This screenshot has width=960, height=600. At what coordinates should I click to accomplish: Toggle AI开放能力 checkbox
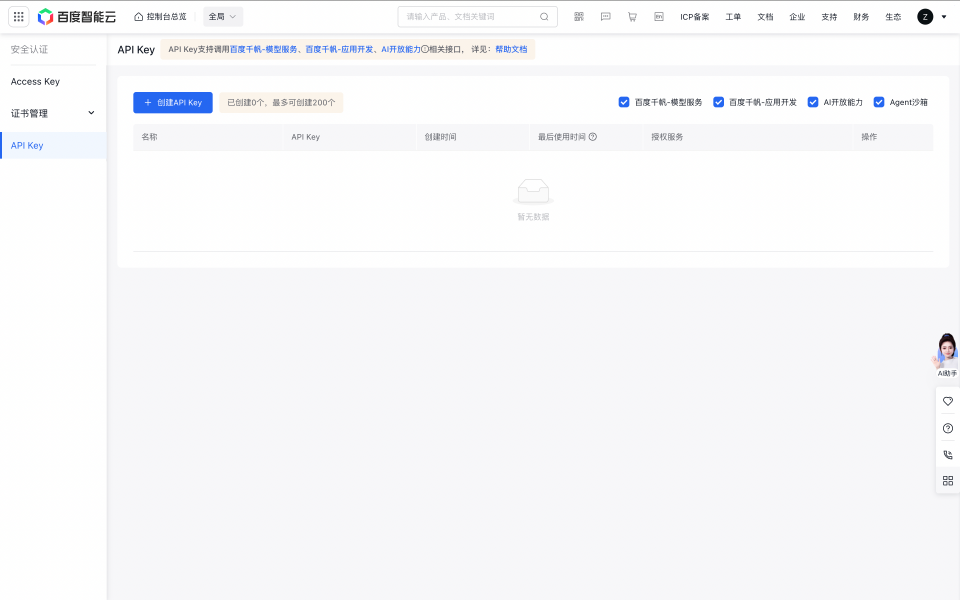coord(812,102)
